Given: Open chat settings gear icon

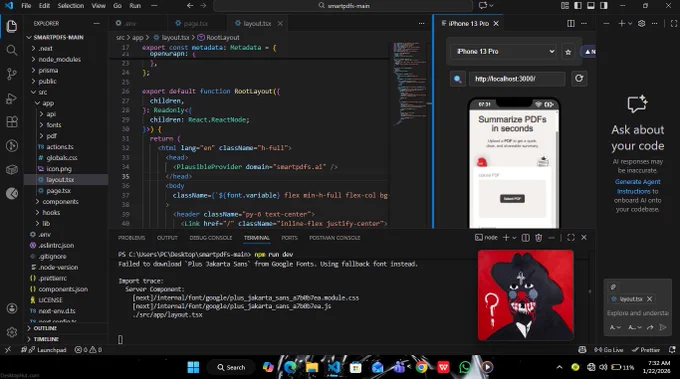Looking at the screenshot, I should 641,23.
